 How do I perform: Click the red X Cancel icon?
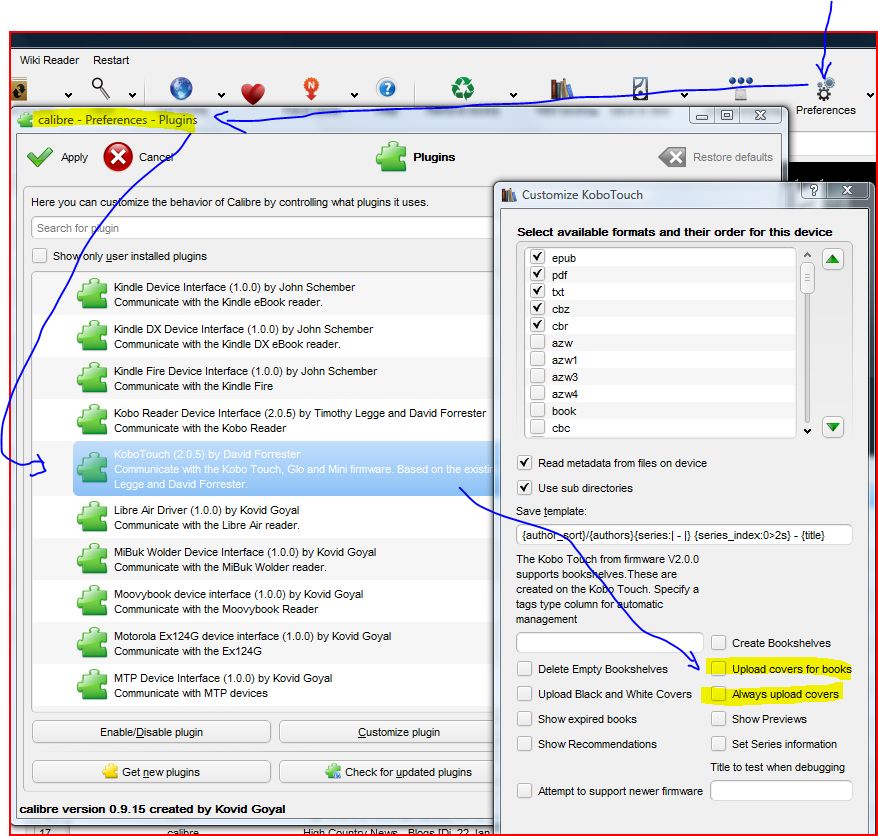[118, 157]
